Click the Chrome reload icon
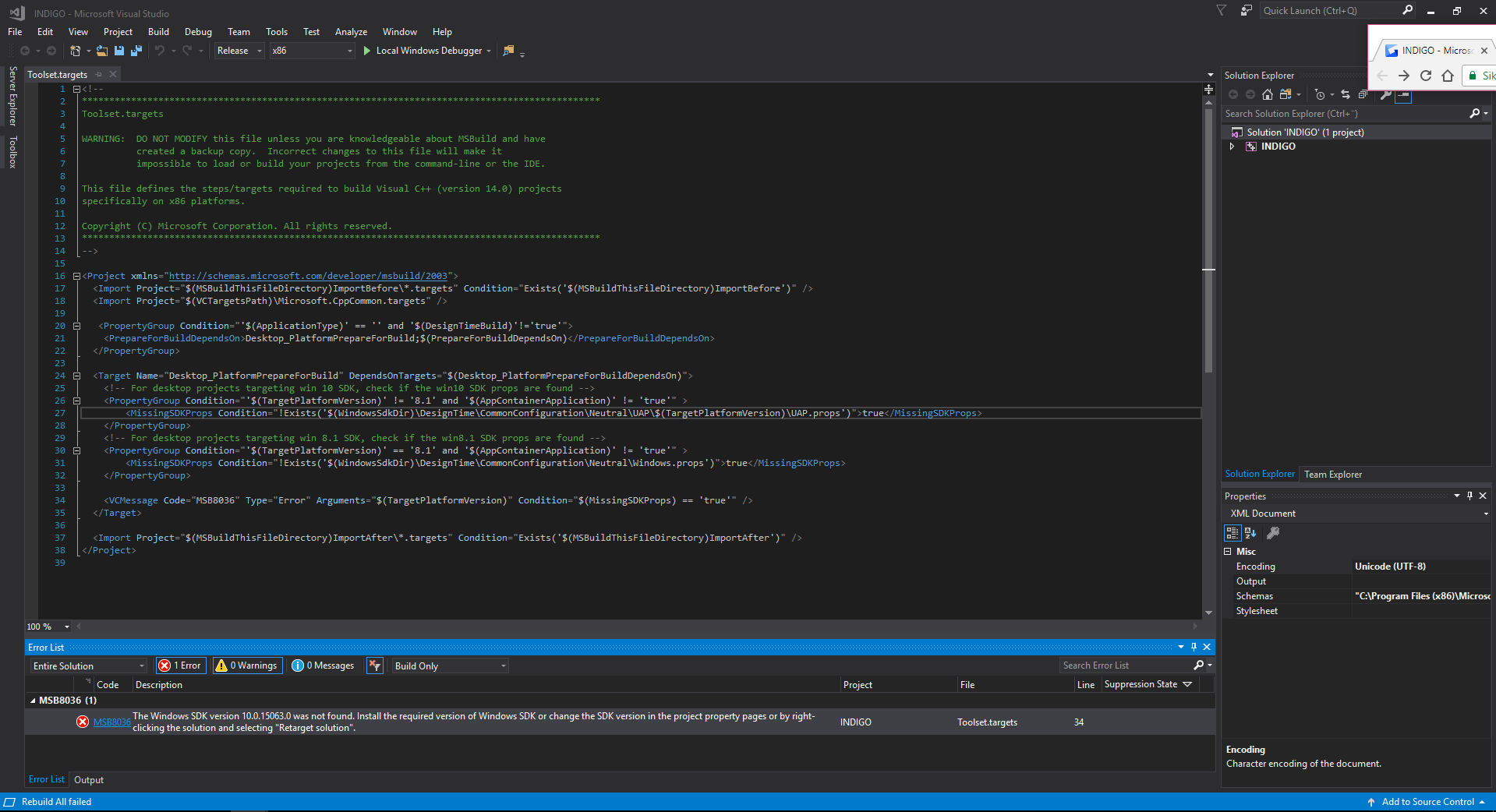Image resolution: width=1496 pixels, height=812 pixels. tap(1426, 76)
